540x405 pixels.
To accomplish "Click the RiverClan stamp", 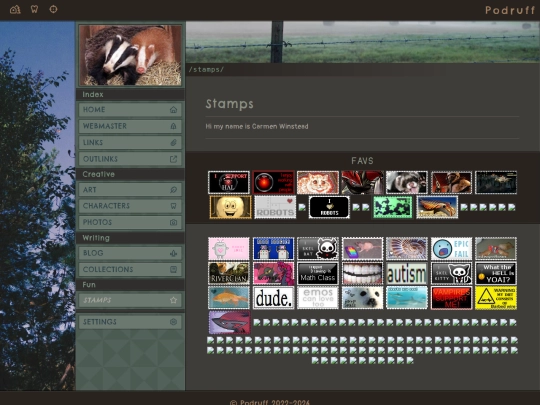I will pos(229,273).
